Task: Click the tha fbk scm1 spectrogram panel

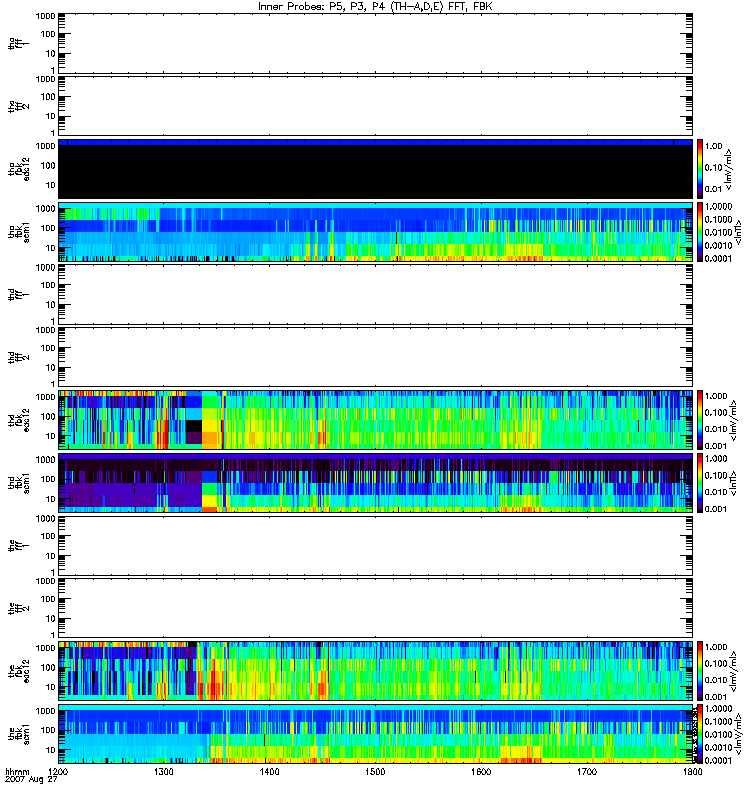Action: [x=375, y=232]
